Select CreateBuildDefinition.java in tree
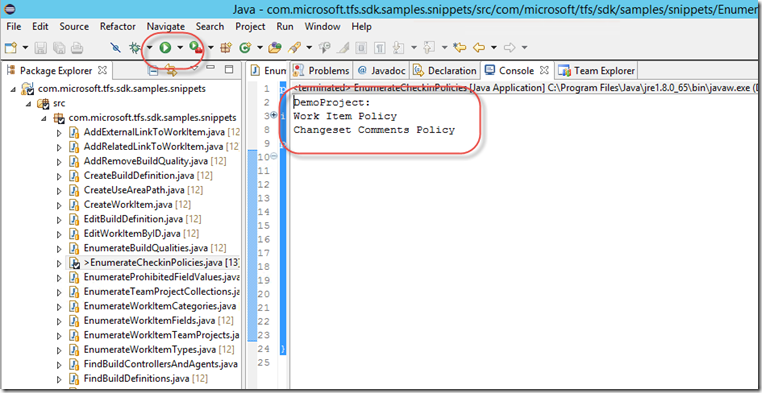 (141, 175)
